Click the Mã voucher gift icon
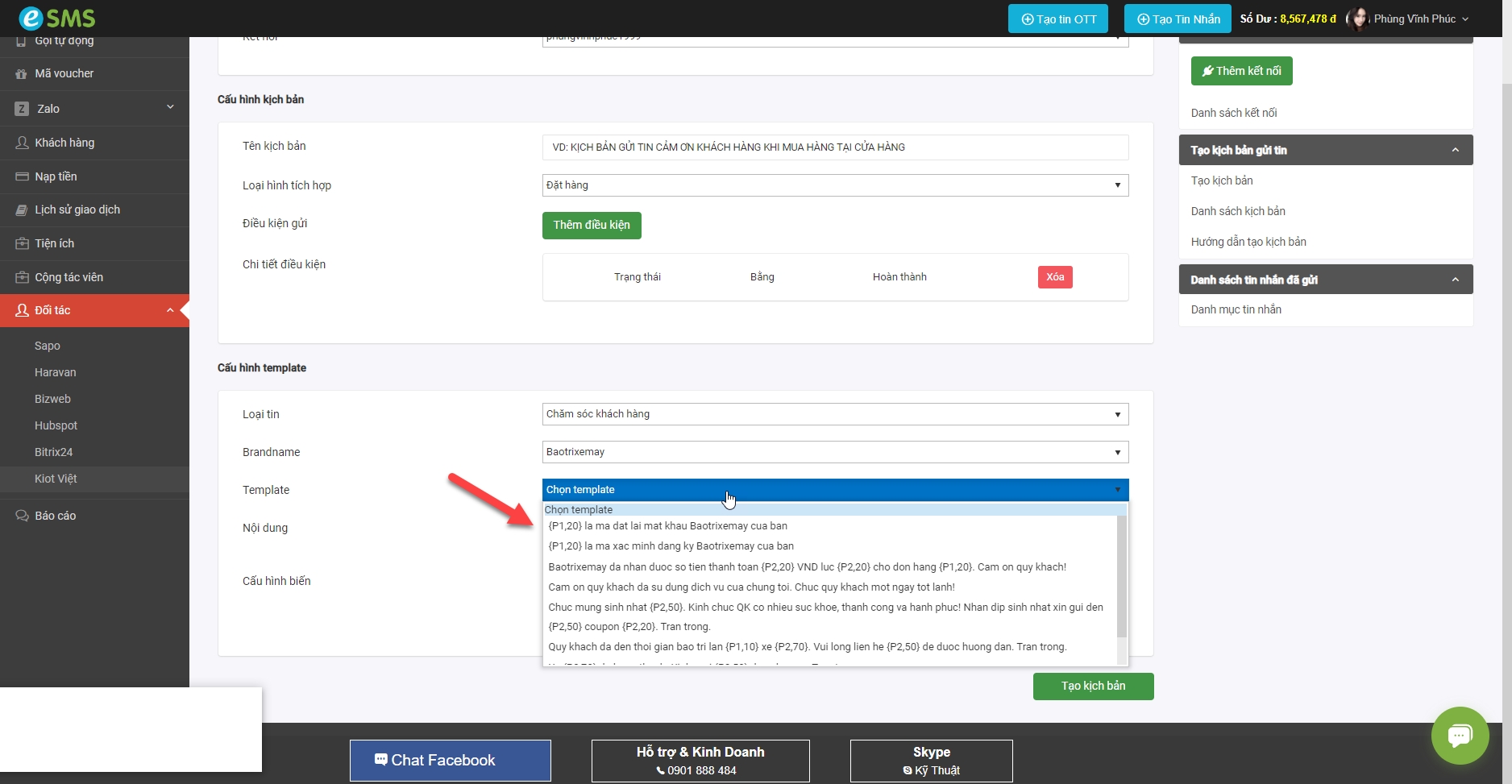The image size is (1512, 784). pyautogui.click(x=22, y=74)
